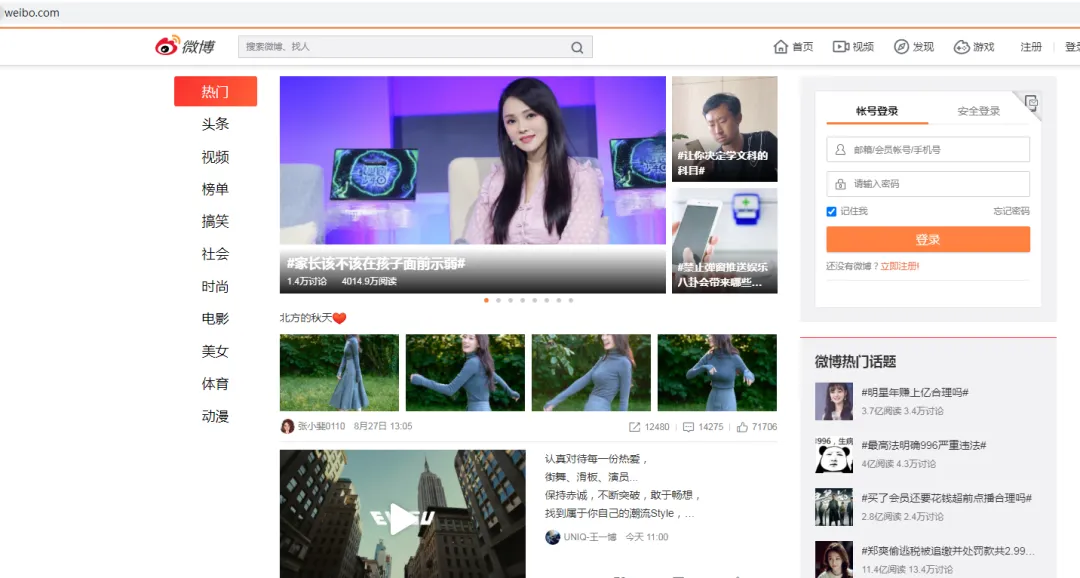Click 微博热门话题 heading

click(855, 362)
